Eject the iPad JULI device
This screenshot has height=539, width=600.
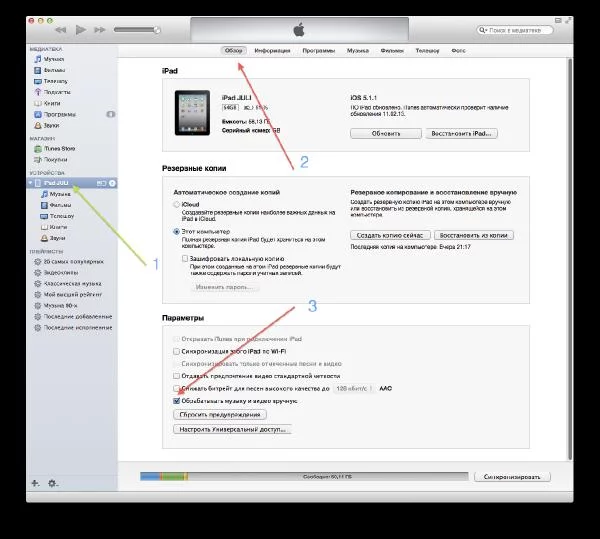pos(112,183)
